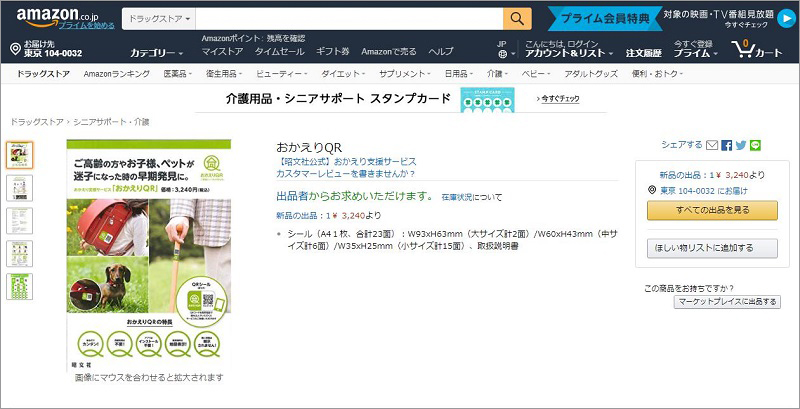Expand the 便利・おトク submenu
Screen dimensions: 800x409
657,74
